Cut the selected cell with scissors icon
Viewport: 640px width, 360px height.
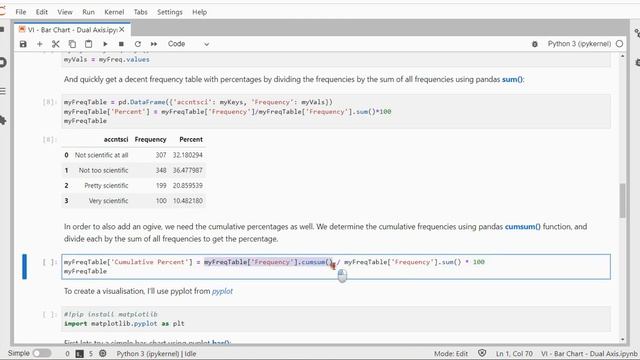[x=56, y=44]
